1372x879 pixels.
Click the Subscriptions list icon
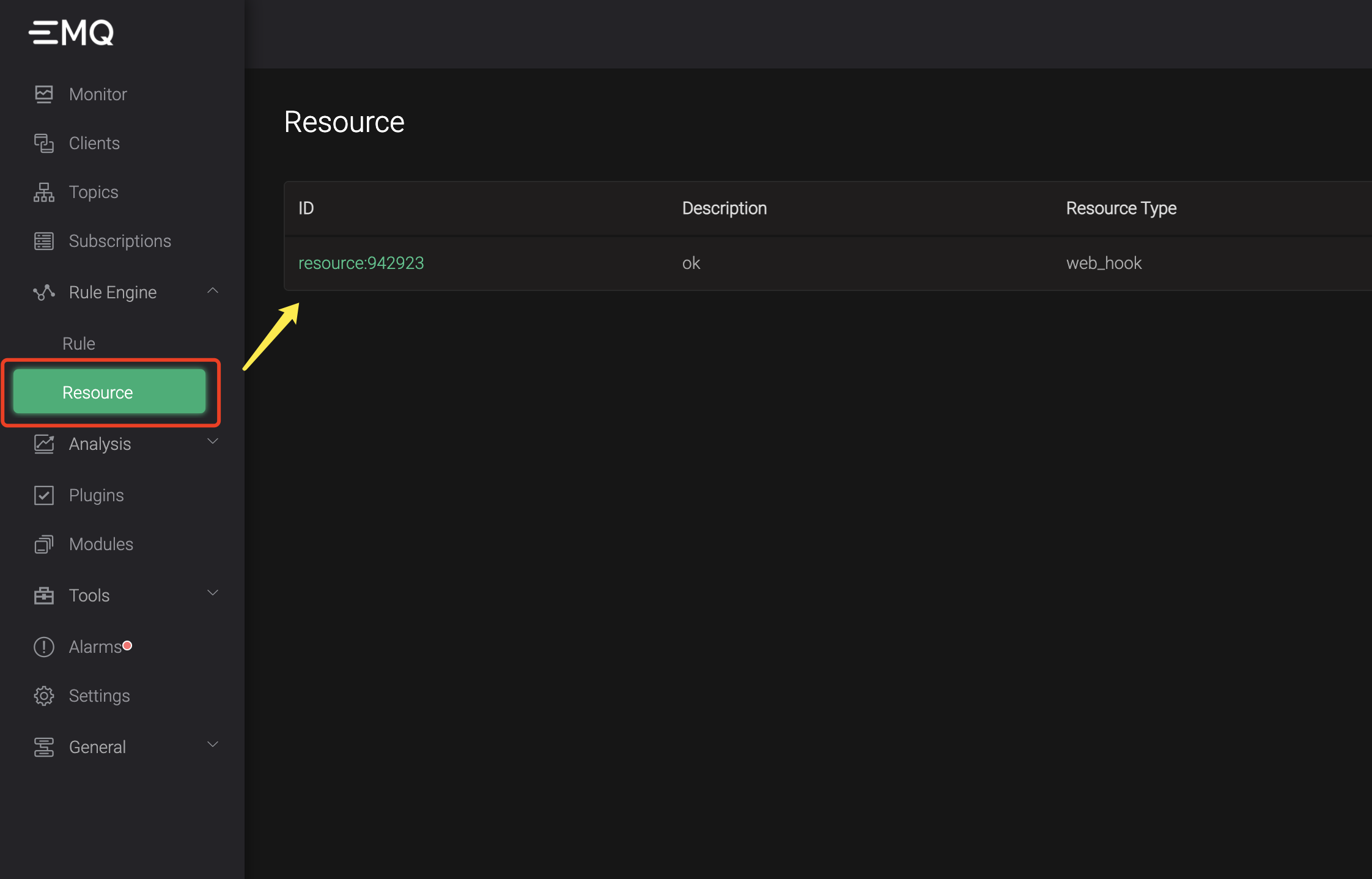click(44, 241)
